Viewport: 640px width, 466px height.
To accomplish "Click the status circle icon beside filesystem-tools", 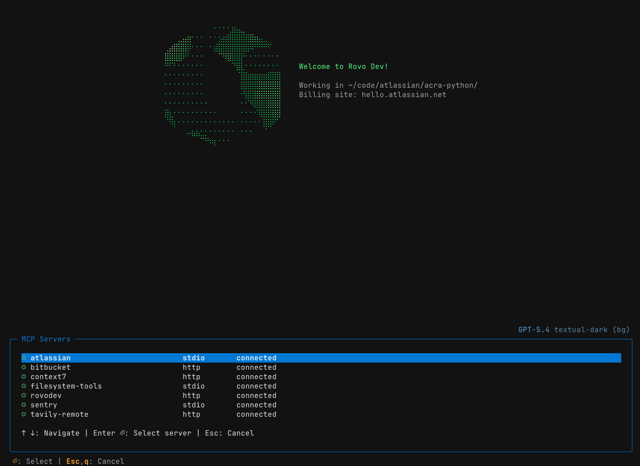I will click(x=24, y=386).
